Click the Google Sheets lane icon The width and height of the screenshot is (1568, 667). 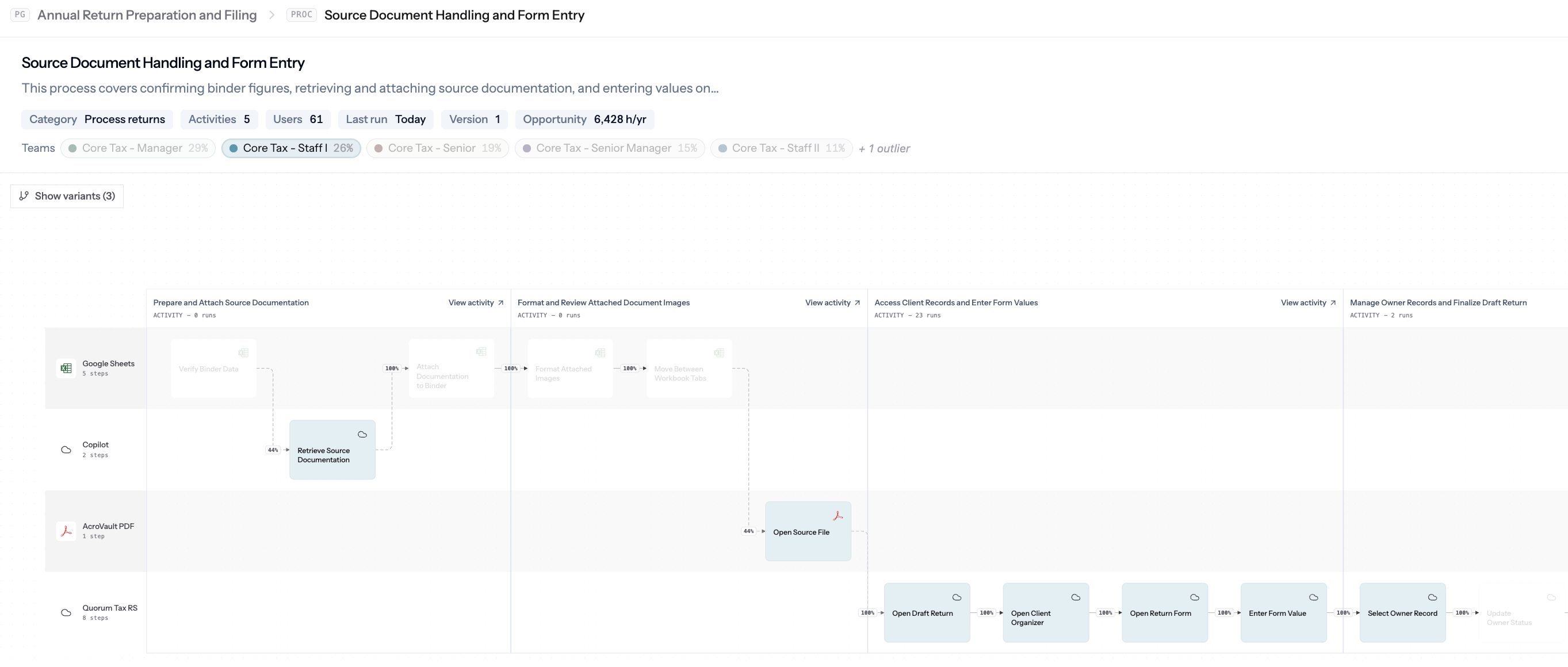(x=66, y=368)
